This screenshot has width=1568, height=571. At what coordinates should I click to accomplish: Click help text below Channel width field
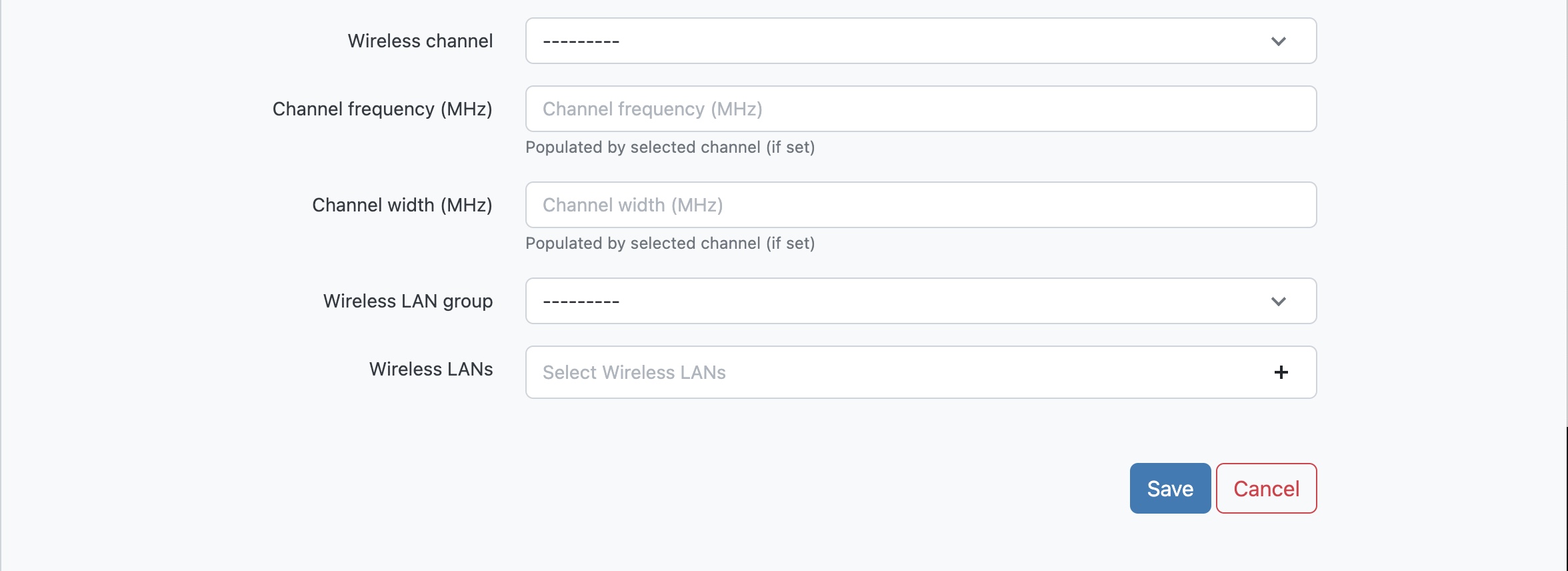[670, 243]
